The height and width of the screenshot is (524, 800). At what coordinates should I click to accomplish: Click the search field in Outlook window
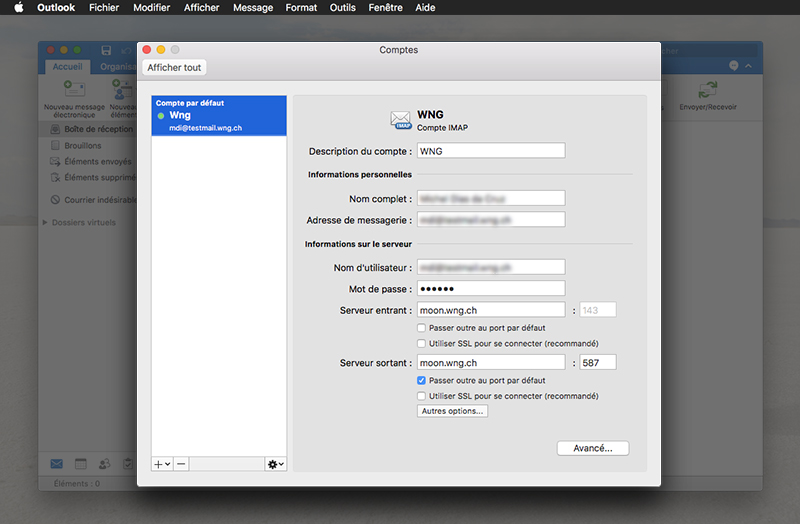pos(709,51)
